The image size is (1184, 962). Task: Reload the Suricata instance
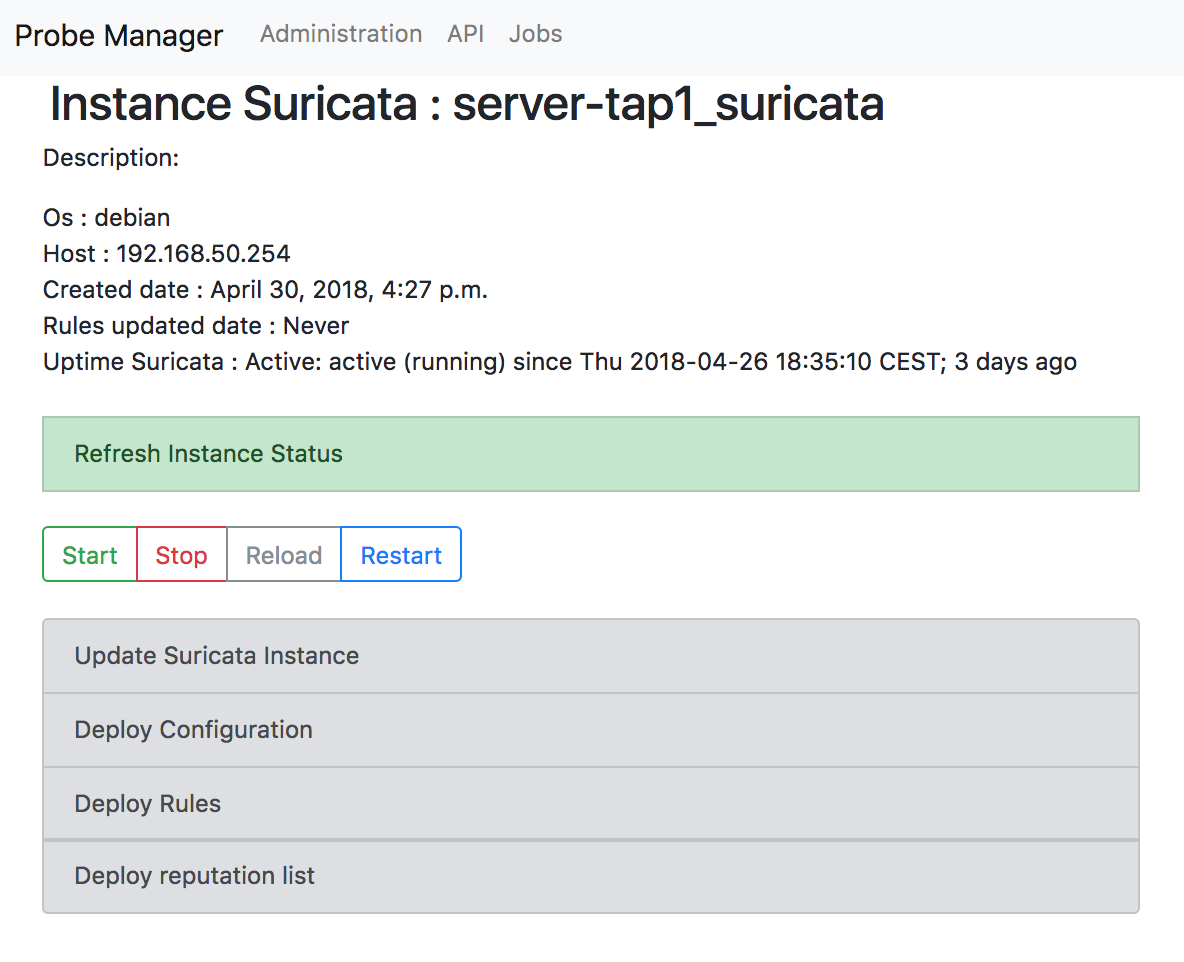tap(284, 555)
